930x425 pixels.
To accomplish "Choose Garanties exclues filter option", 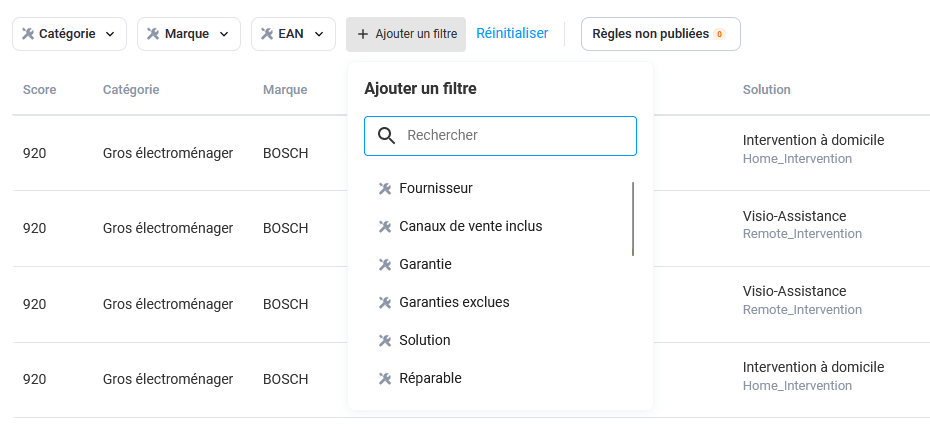I will tap(454, 302).
